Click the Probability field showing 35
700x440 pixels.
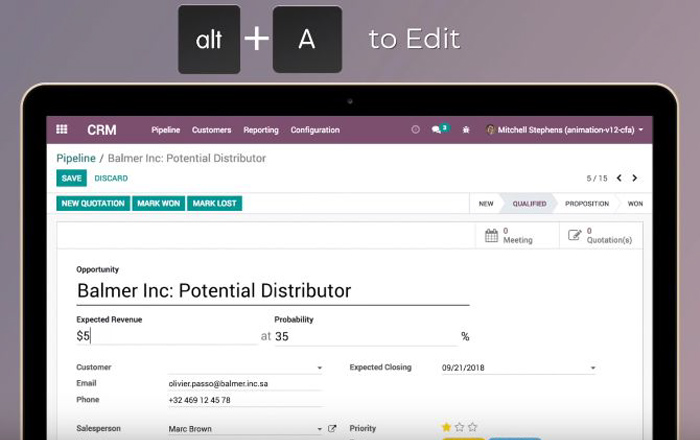pos(366,336)
